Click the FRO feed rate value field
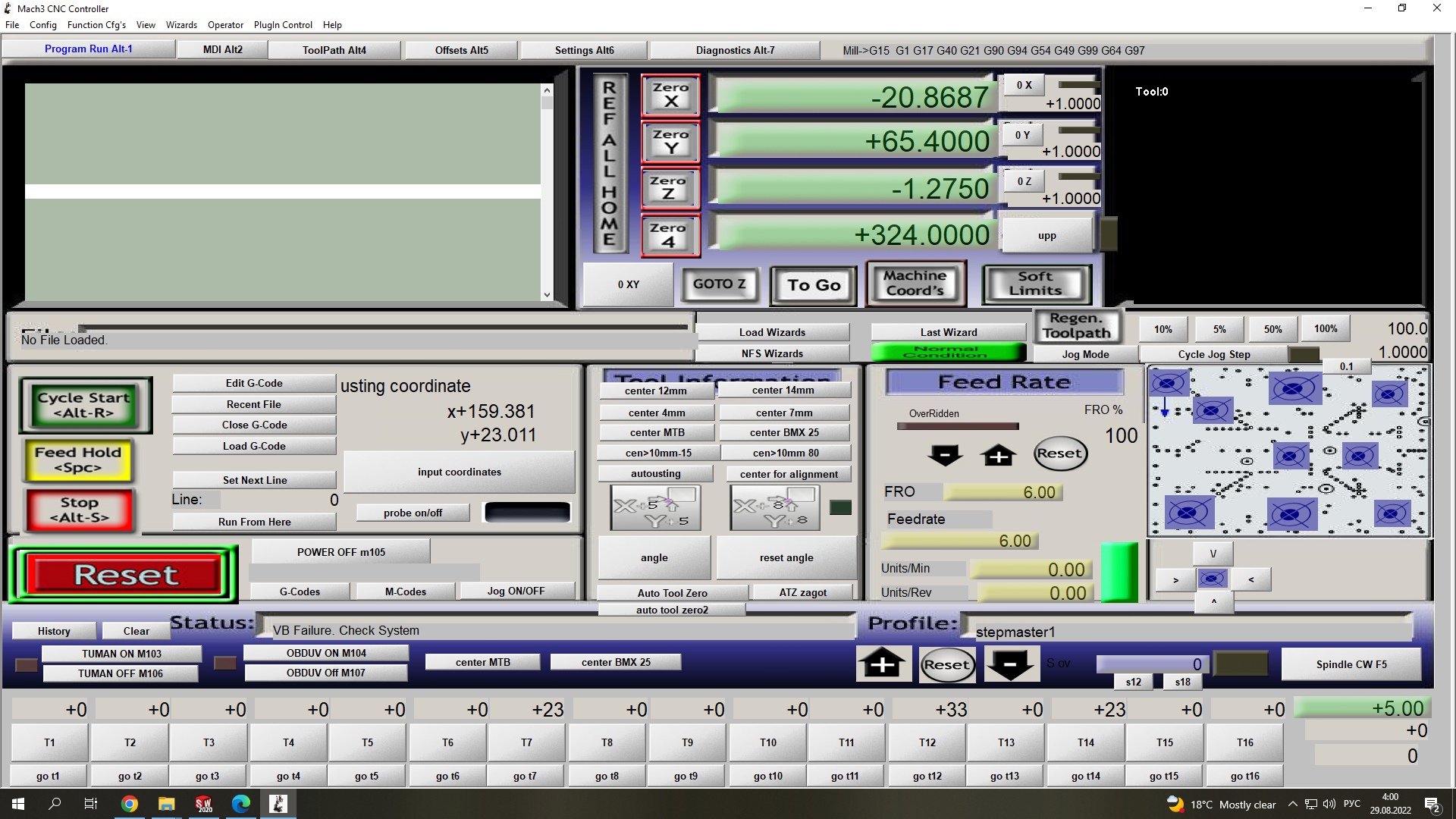This screenshot has width=1456, height=819. click(x=1002, y=492)
